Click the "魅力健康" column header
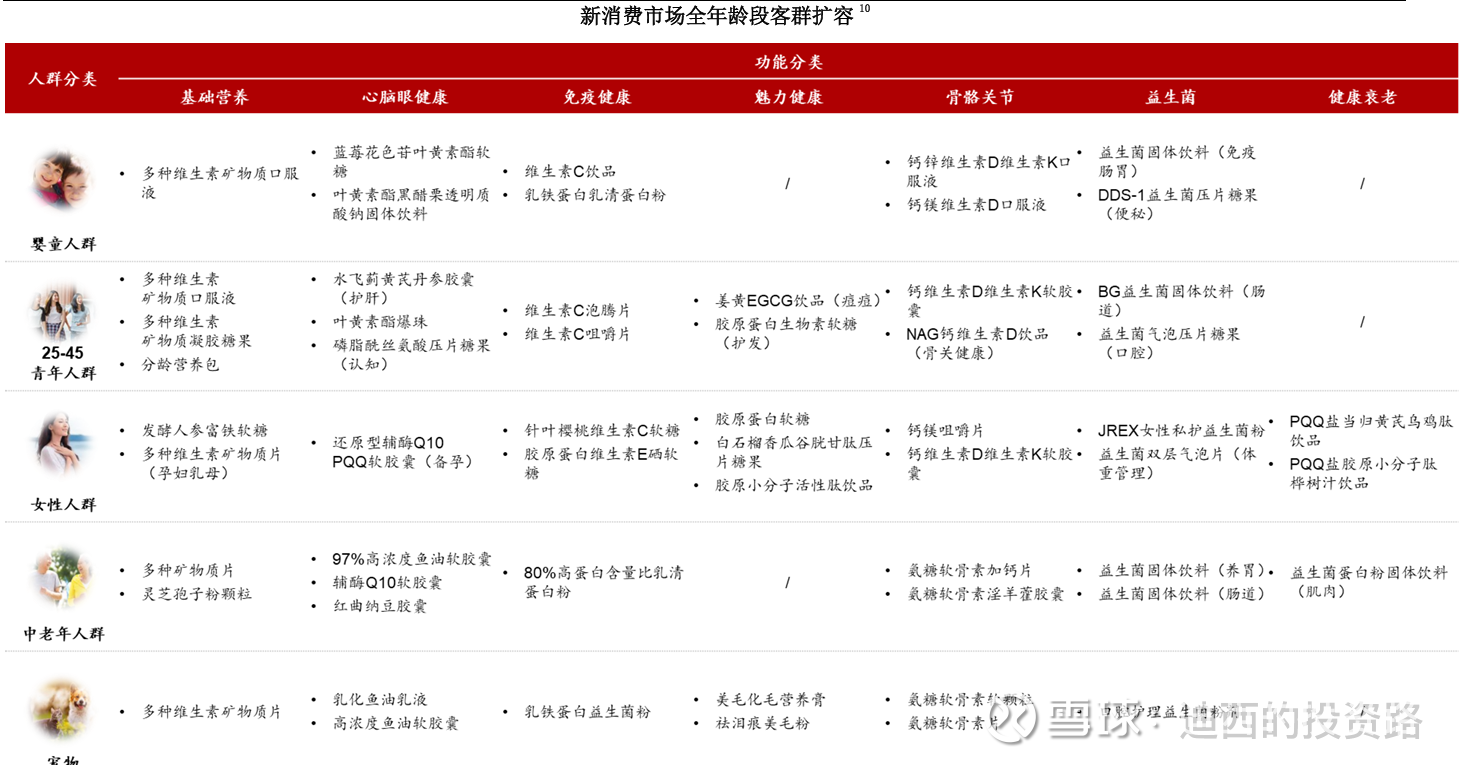 (x=789, y=97)
